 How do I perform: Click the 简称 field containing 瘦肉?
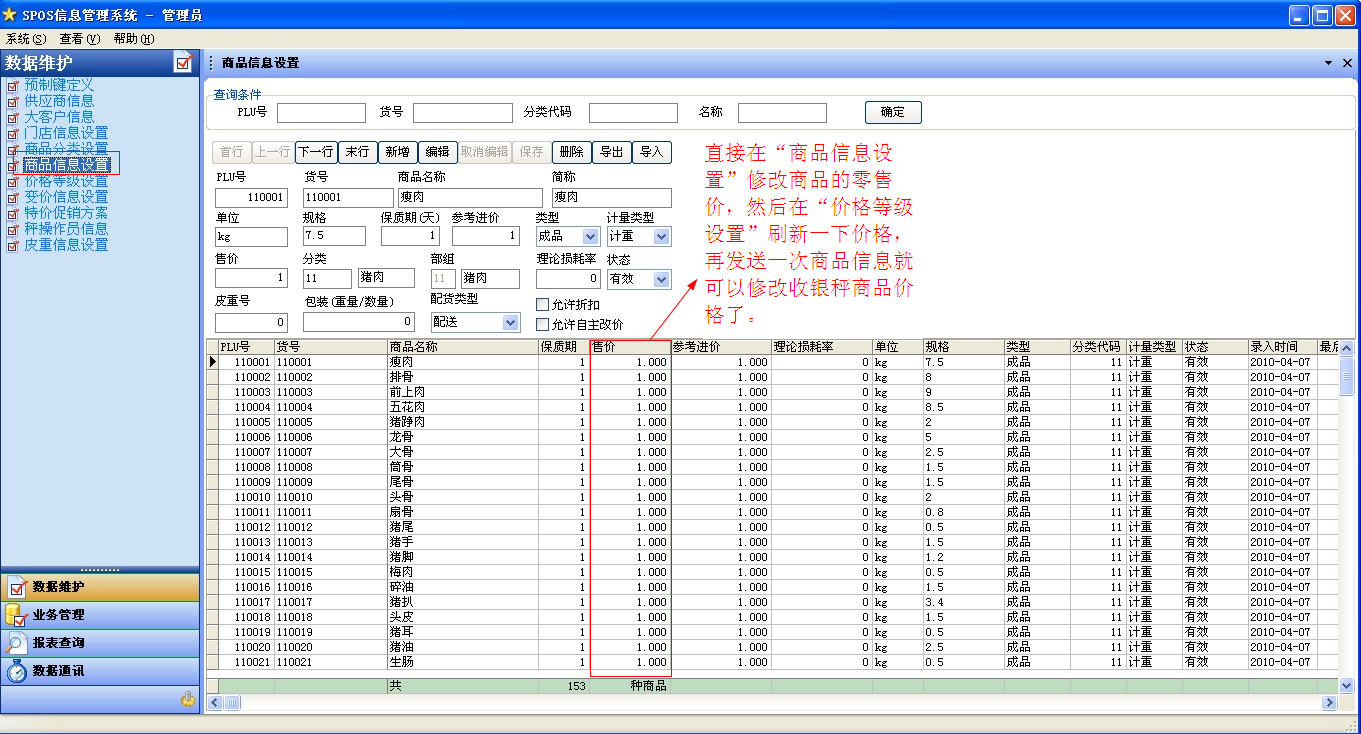(x=611, y=198)
